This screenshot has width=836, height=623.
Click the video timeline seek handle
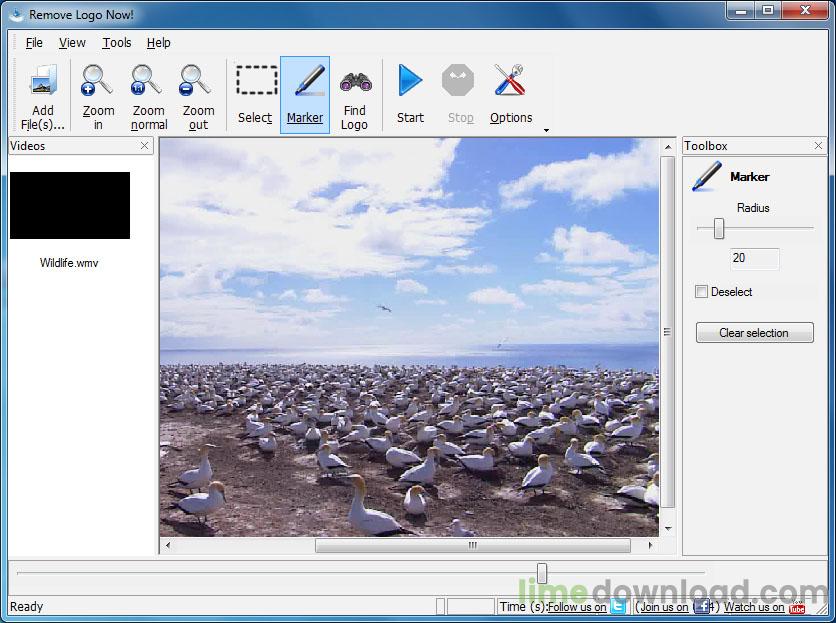(x=542, y=573)
